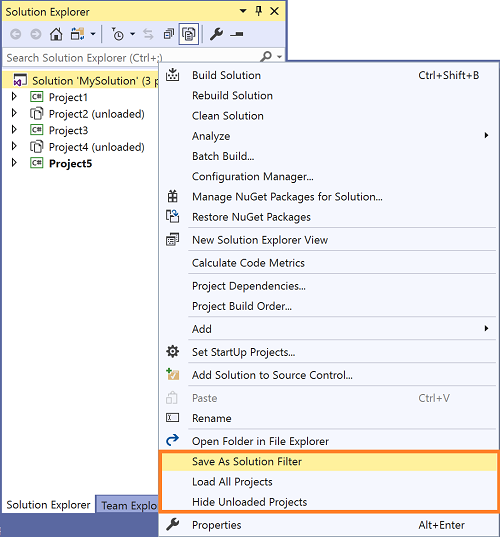500x537 pixels.
Task: Click the Sync with Active Document icon
Action: coord(148,34)
